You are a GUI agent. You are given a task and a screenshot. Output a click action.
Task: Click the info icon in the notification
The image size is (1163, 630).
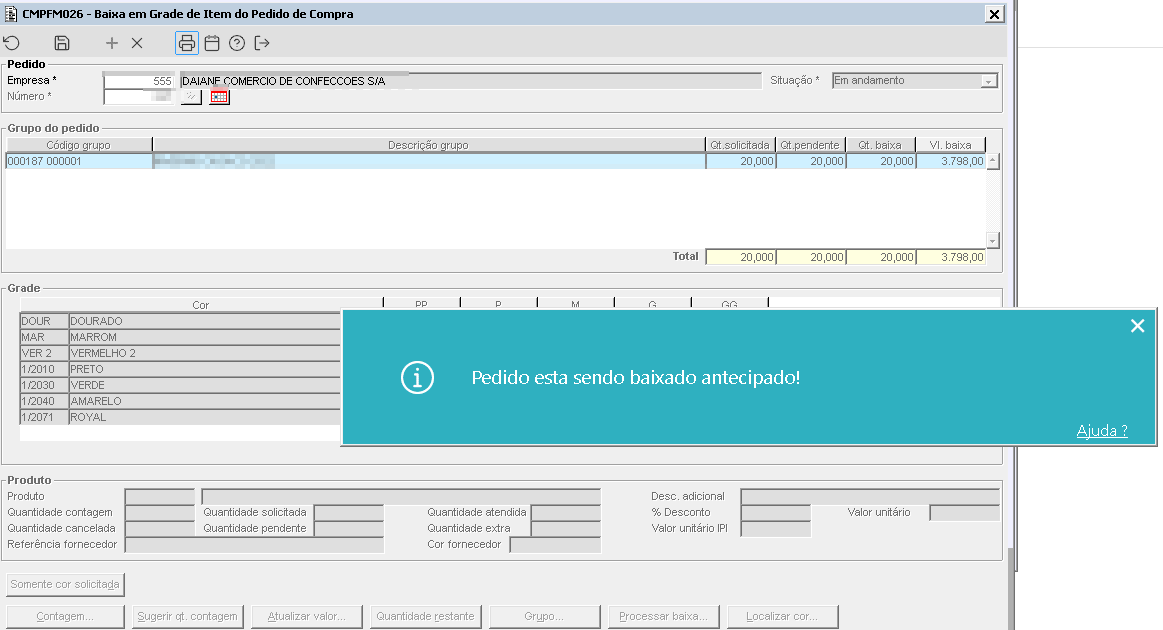417,378
